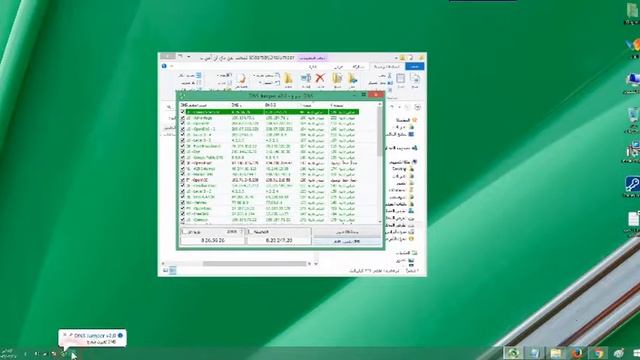Screen dimensions: 640x360
Task: Click the blue Help icon in Explorer window
Action: [x=164, y=66]
